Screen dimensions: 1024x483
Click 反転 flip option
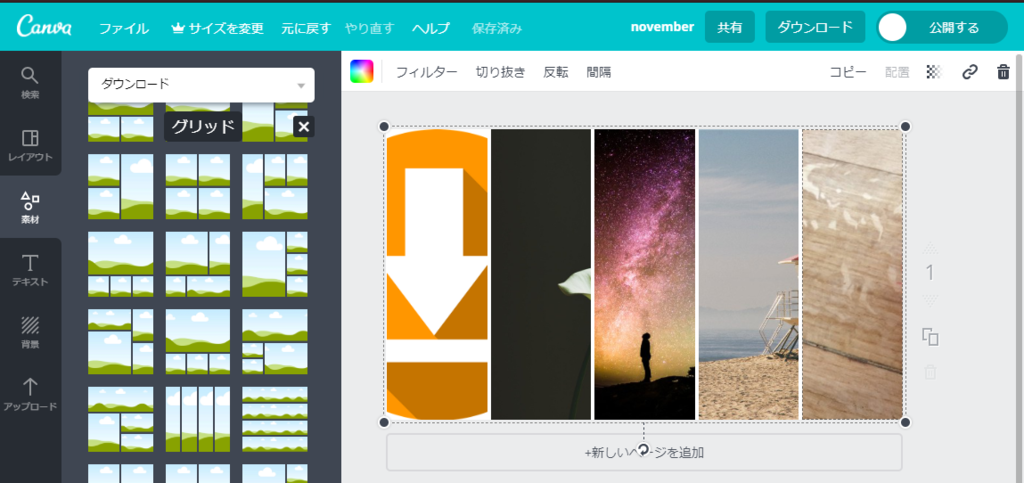(x=556, y=72)
